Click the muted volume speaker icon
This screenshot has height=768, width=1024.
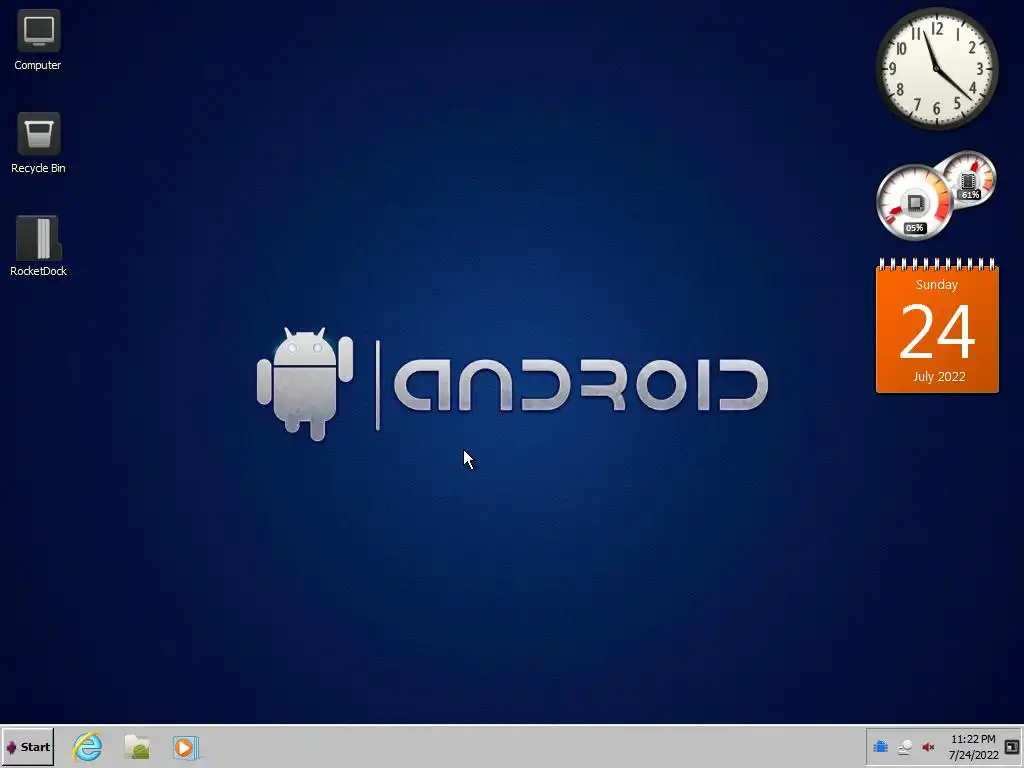pyautogui.click(x=928, y=747)
